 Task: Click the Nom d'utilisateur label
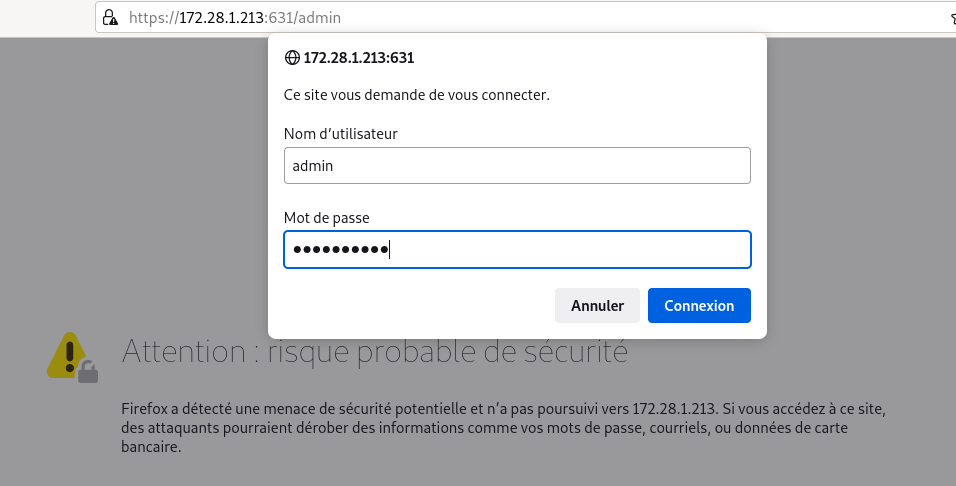click(x=340, y=134)
